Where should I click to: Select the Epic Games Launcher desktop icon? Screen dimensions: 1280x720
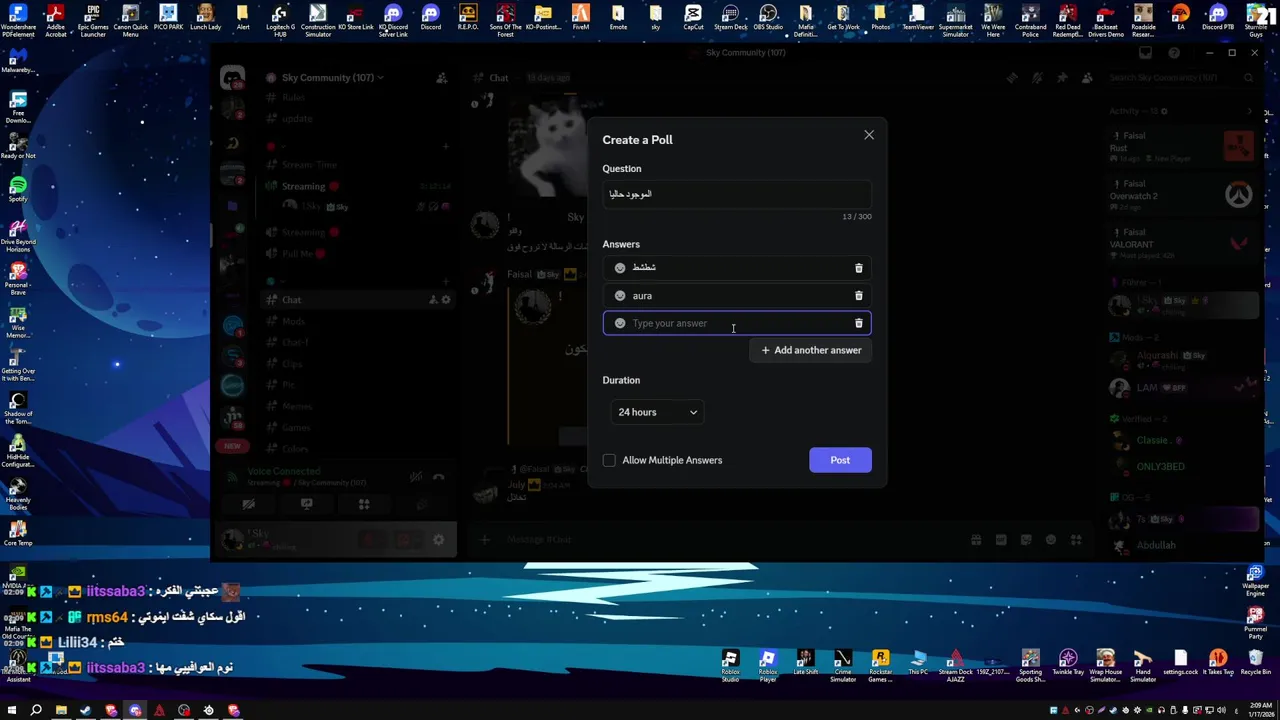tap(93, 20)
